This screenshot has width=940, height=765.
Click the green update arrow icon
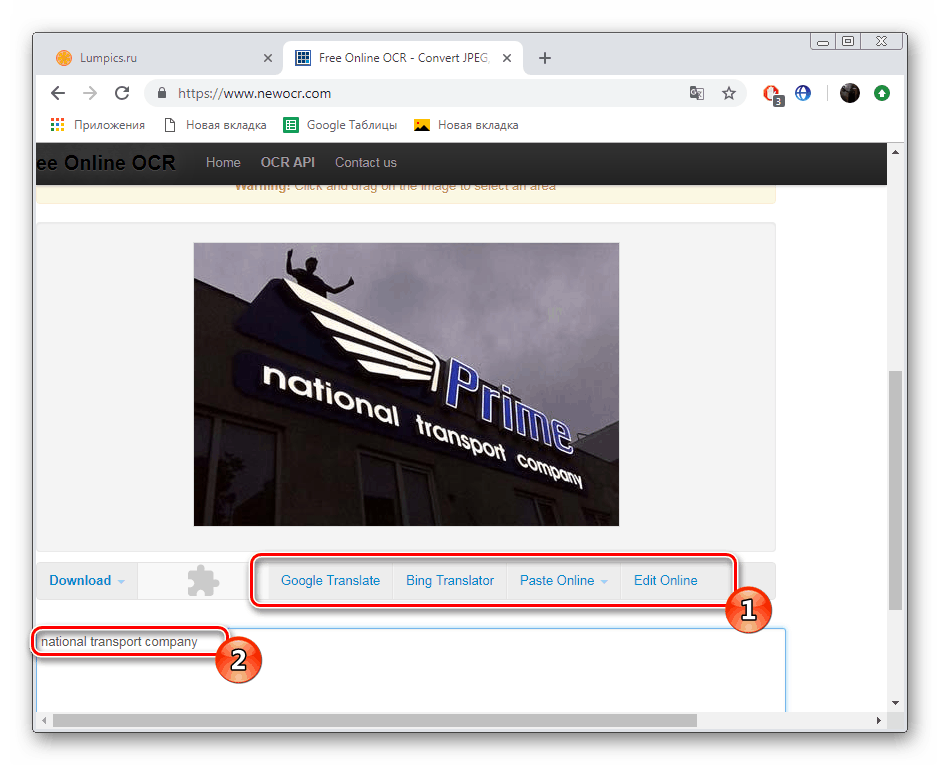[x=882, y=93]
